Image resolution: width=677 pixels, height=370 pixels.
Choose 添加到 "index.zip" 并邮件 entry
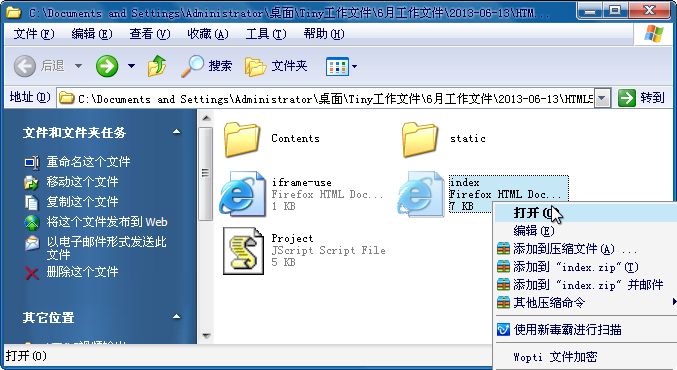click(x=586, y=285)
